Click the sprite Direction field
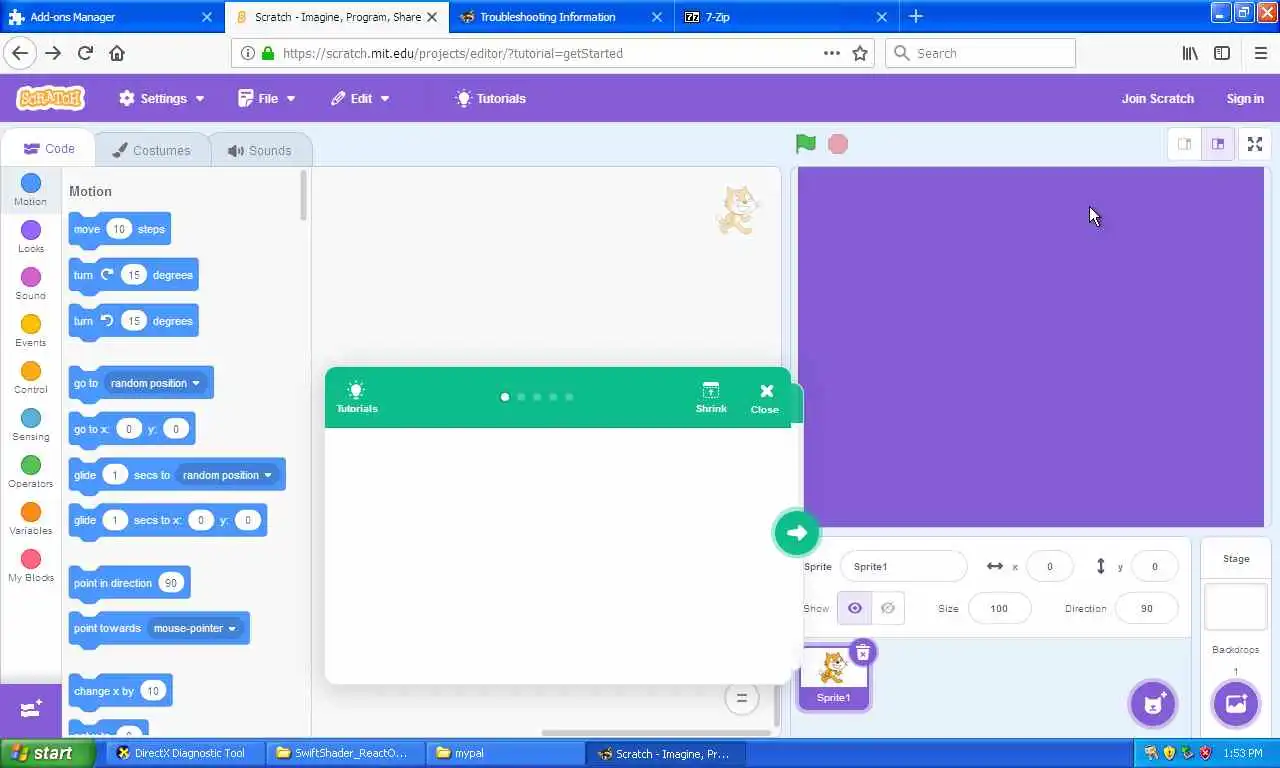Viewport: 1280px width, 768px height. 1146,608
